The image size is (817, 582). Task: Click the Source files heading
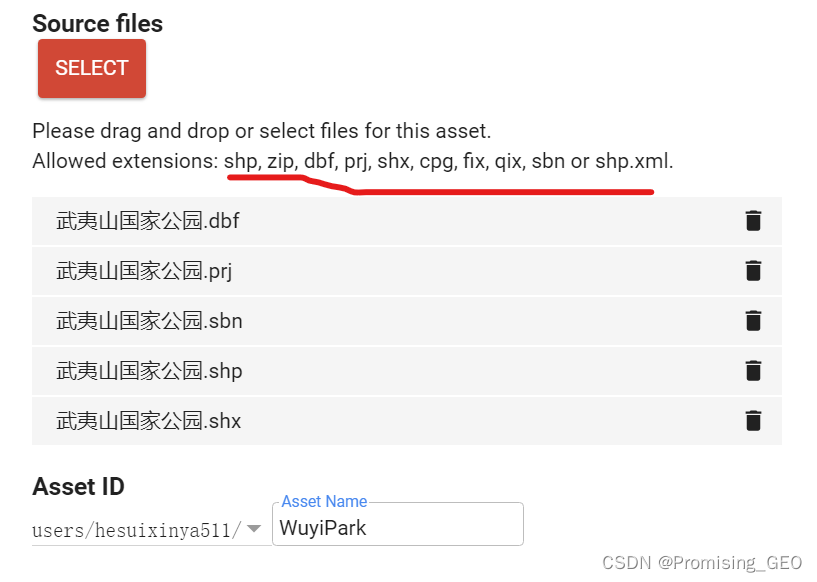(97, 23)
